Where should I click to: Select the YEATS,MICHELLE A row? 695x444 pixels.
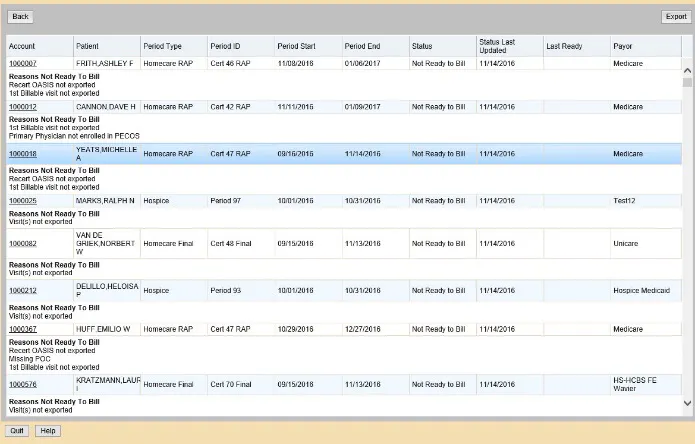point(344,154)
